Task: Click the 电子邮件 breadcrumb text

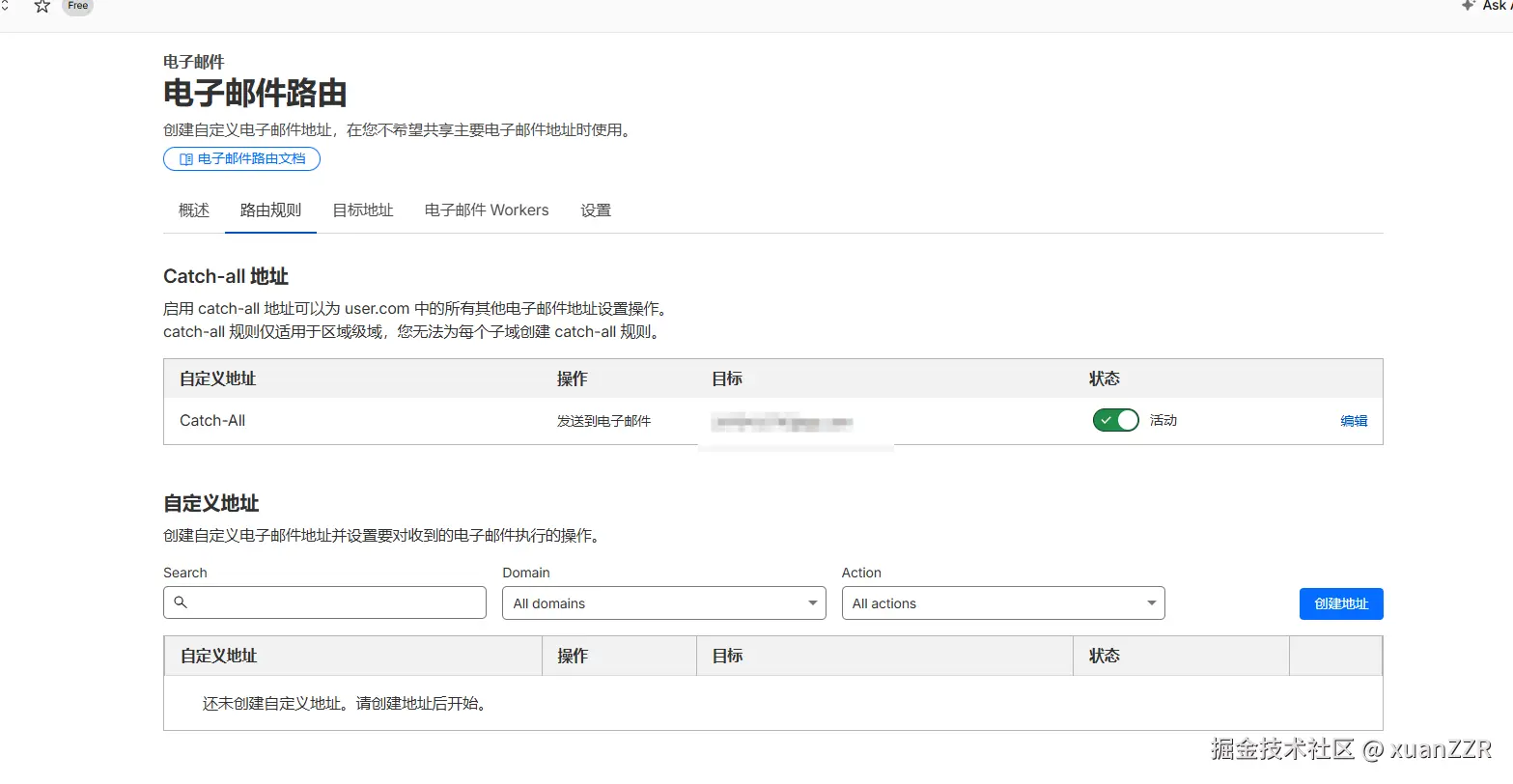Action: click(x=194, y=62)
